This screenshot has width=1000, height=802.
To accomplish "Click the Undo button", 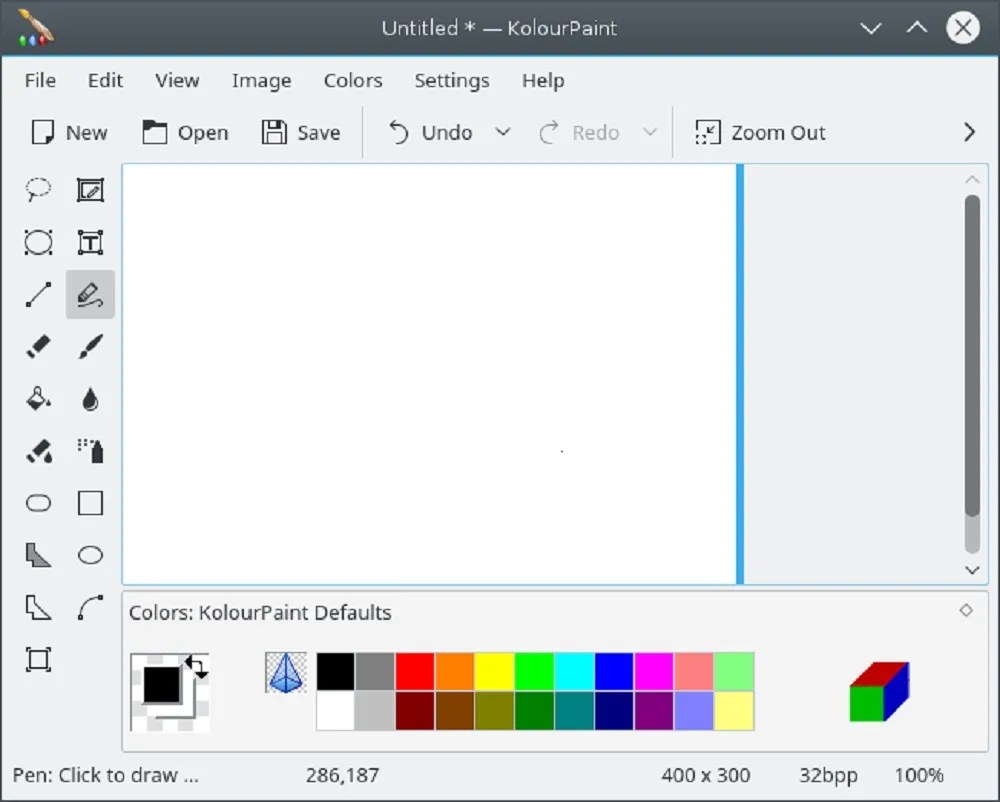I will (x=430, y=133).
